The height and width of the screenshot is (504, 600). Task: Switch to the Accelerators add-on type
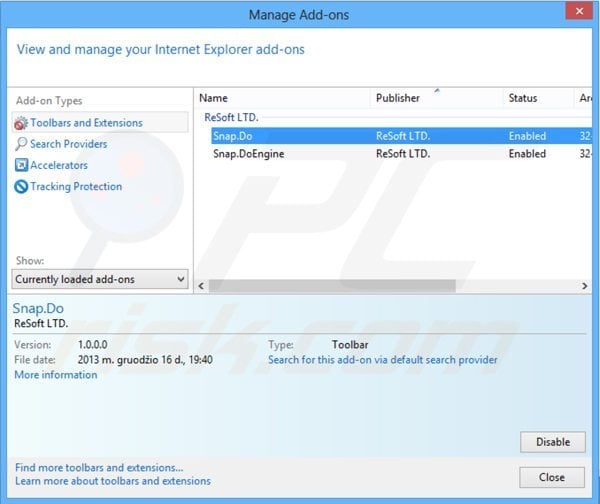pyautogui.click(x=59, y=165)
